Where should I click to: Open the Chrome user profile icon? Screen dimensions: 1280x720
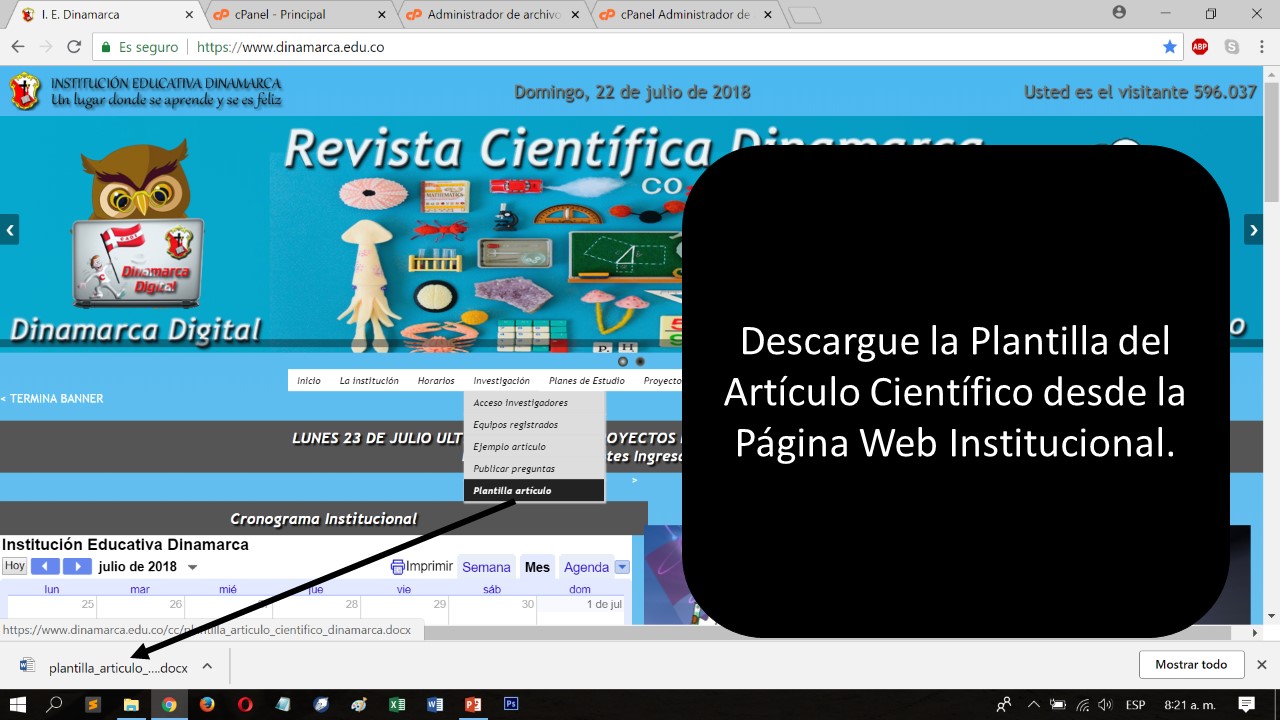tap(1119, 13)
